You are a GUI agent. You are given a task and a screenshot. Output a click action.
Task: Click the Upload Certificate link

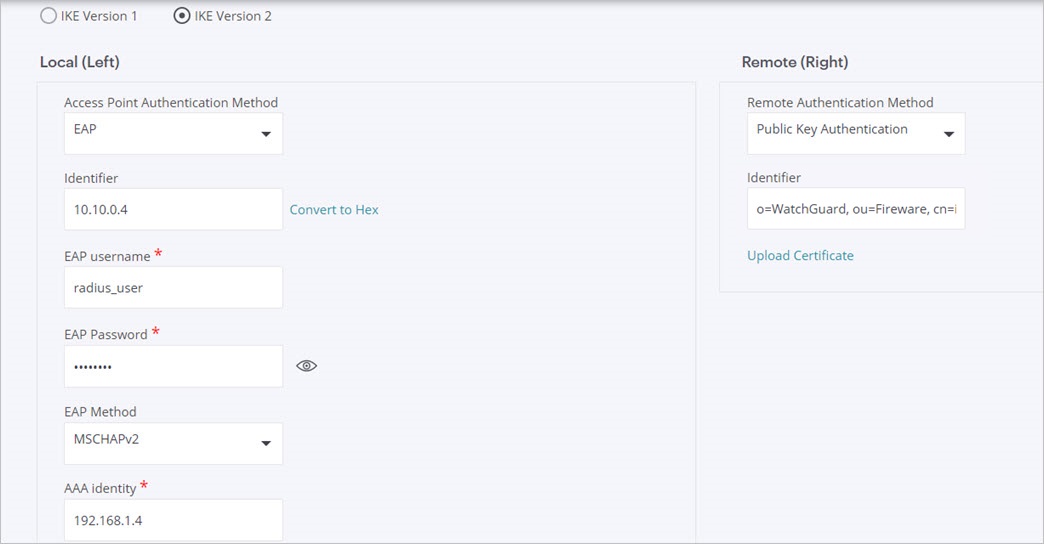point(800,256)
